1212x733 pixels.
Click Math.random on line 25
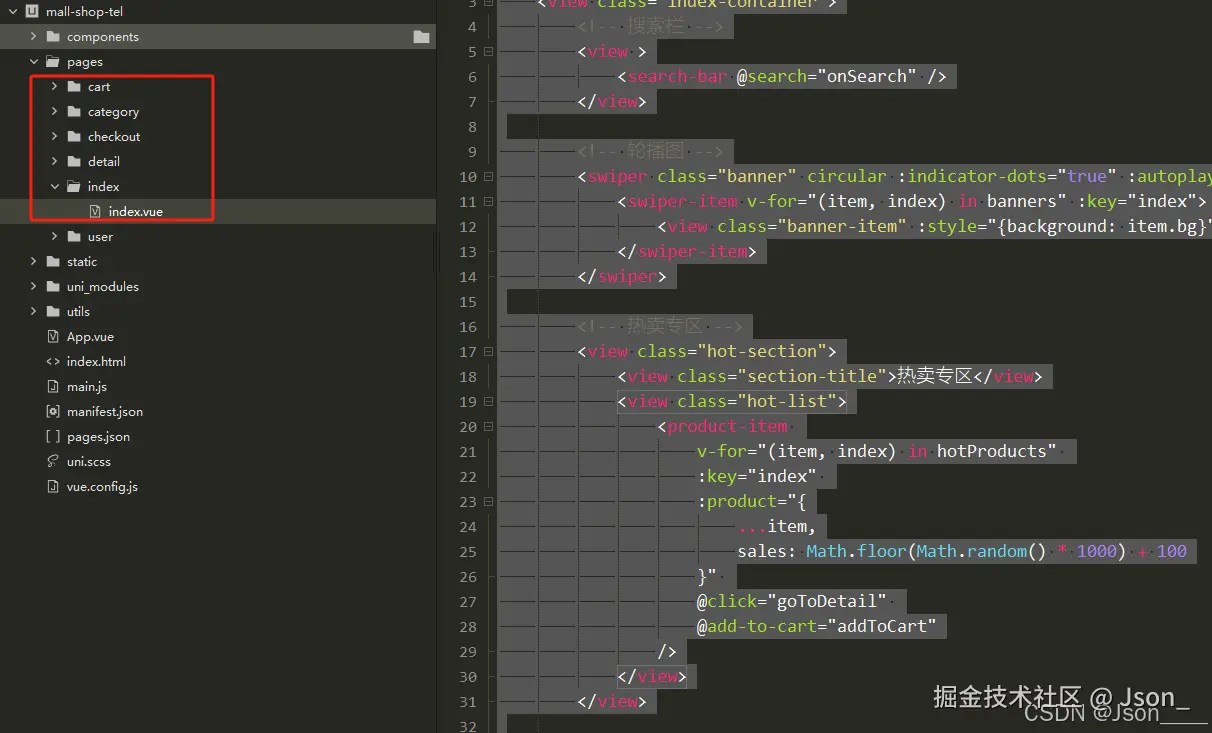tap(972, 551)
